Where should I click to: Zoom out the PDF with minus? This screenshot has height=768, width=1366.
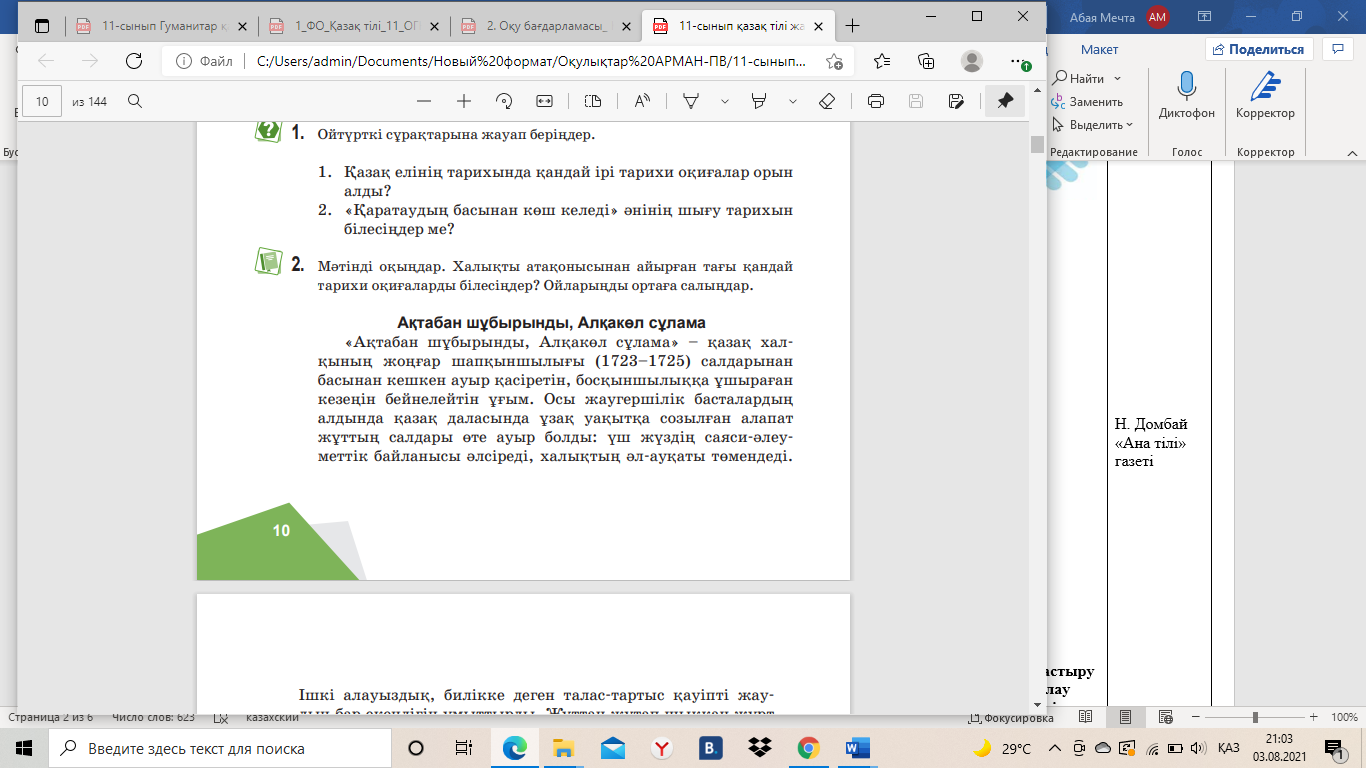pos(424,101)
